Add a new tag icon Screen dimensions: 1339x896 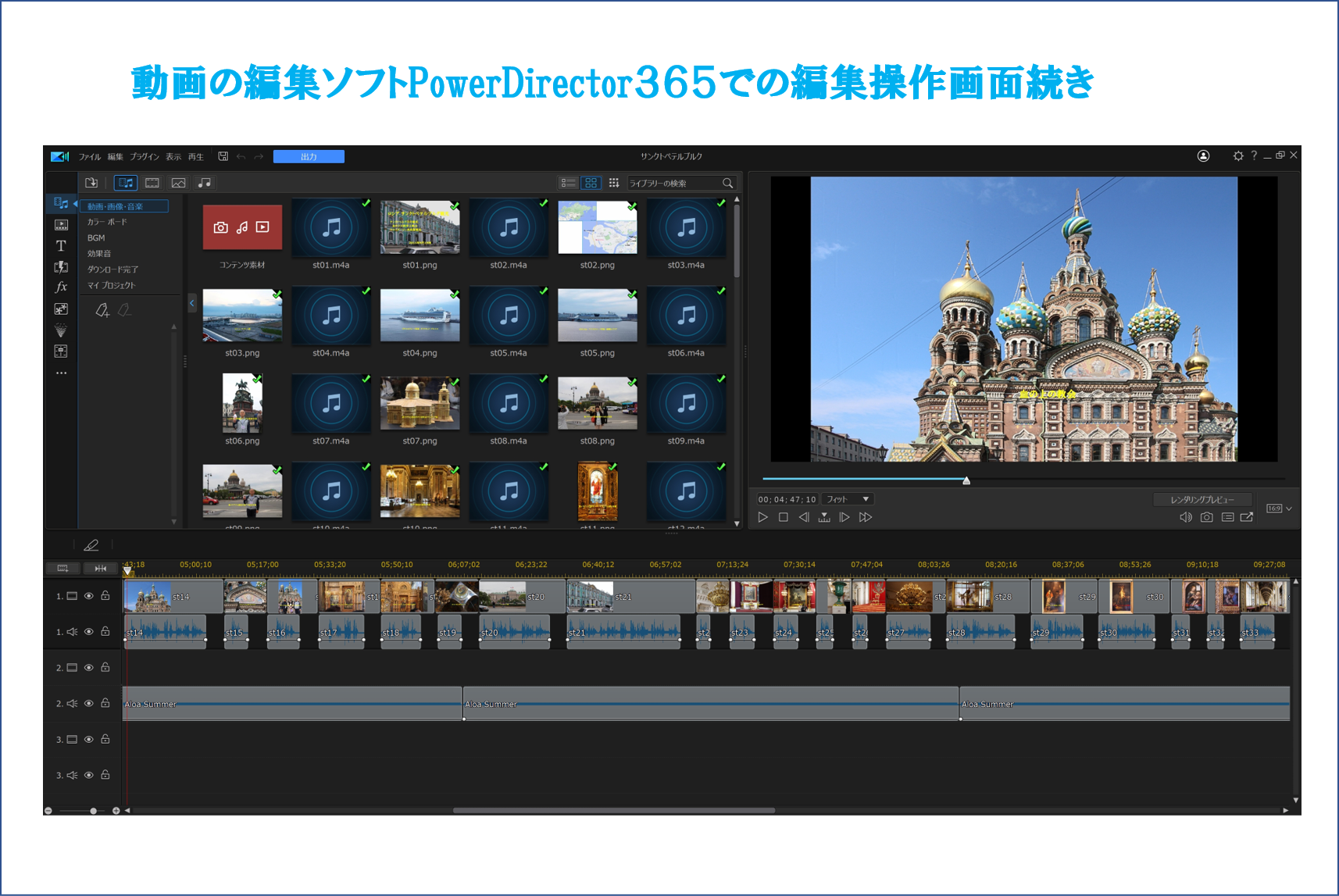pyautogui.click(x=102, y=311)
